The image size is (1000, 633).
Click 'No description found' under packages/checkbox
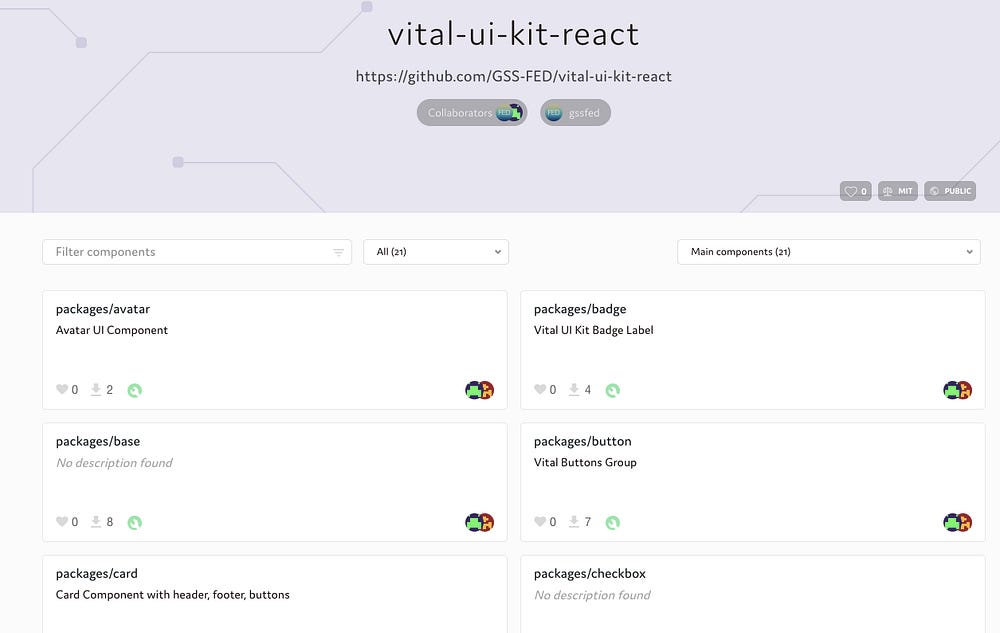592,595
